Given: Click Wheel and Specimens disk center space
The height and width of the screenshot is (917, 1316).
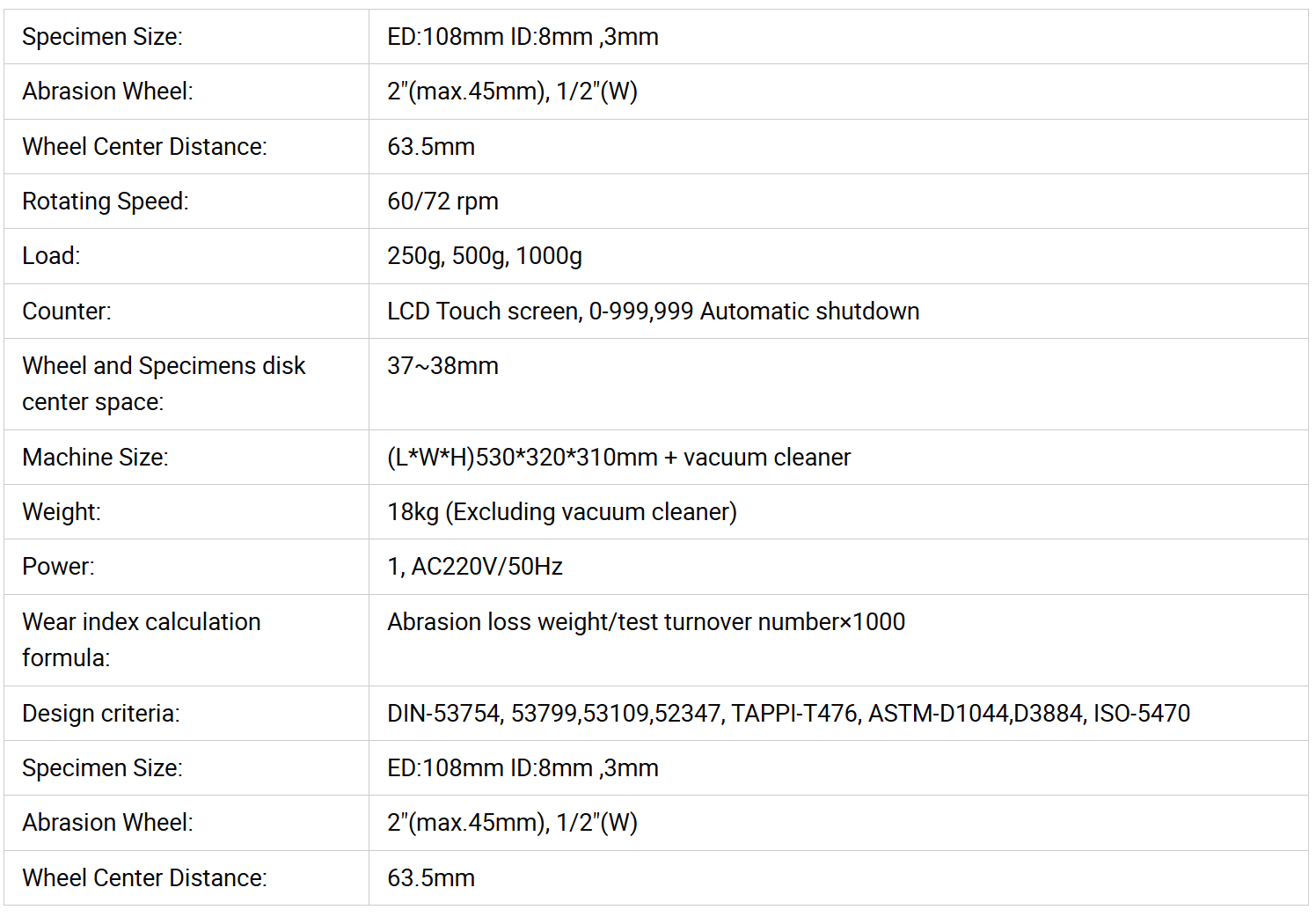Looking at the screenshot, I should tap(164, 384).
